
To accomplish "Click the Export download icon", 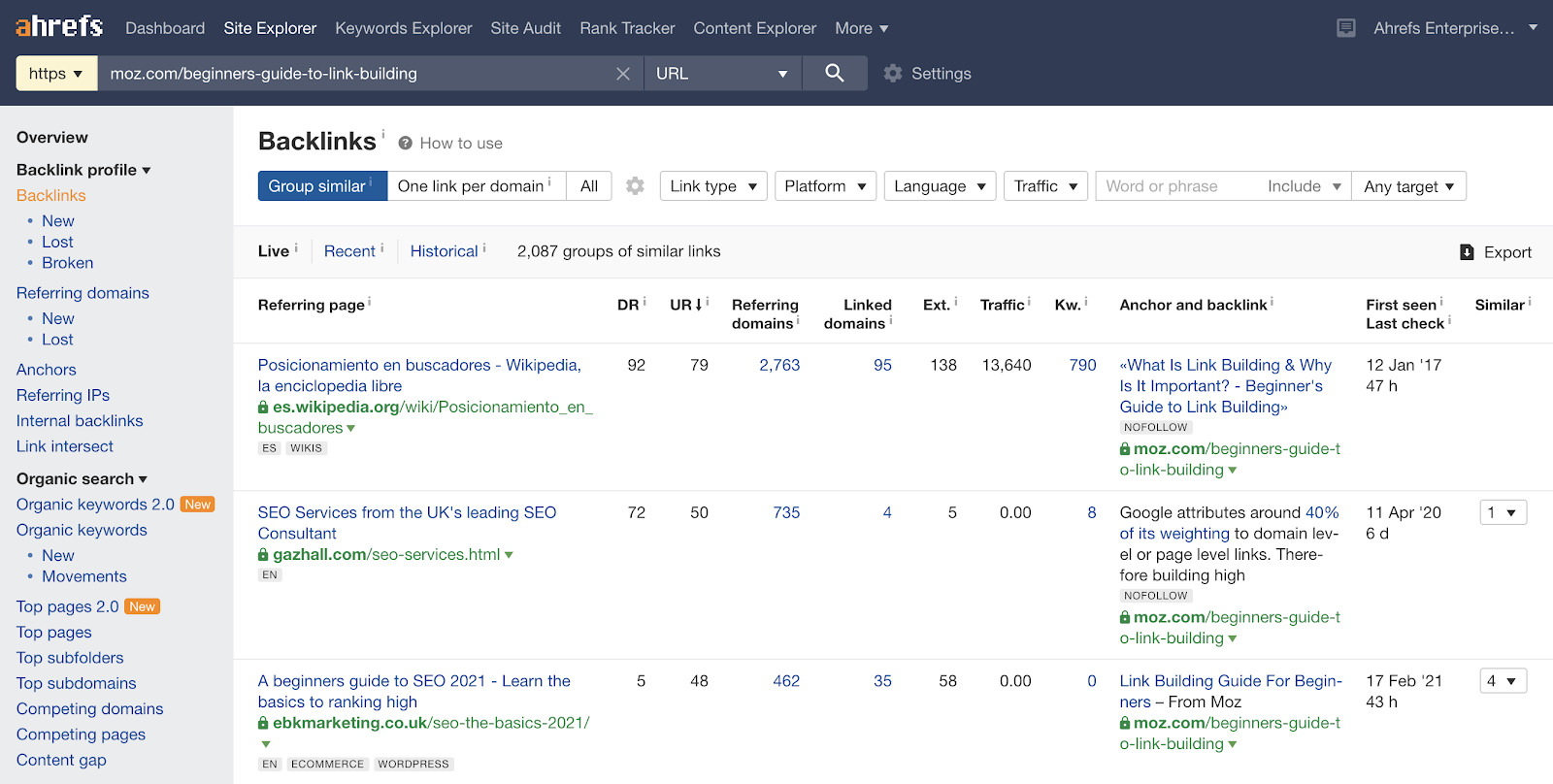I will coord(1467,252).
